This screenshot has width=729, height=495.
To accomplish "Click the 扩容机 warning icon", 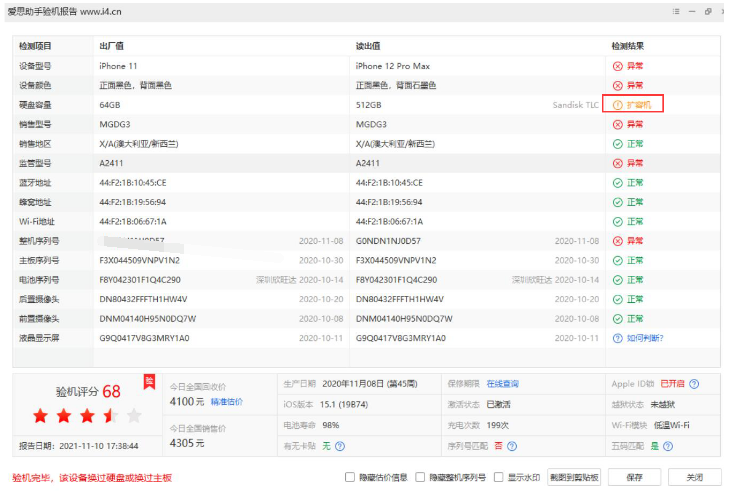I will click(x=617, y=105).
